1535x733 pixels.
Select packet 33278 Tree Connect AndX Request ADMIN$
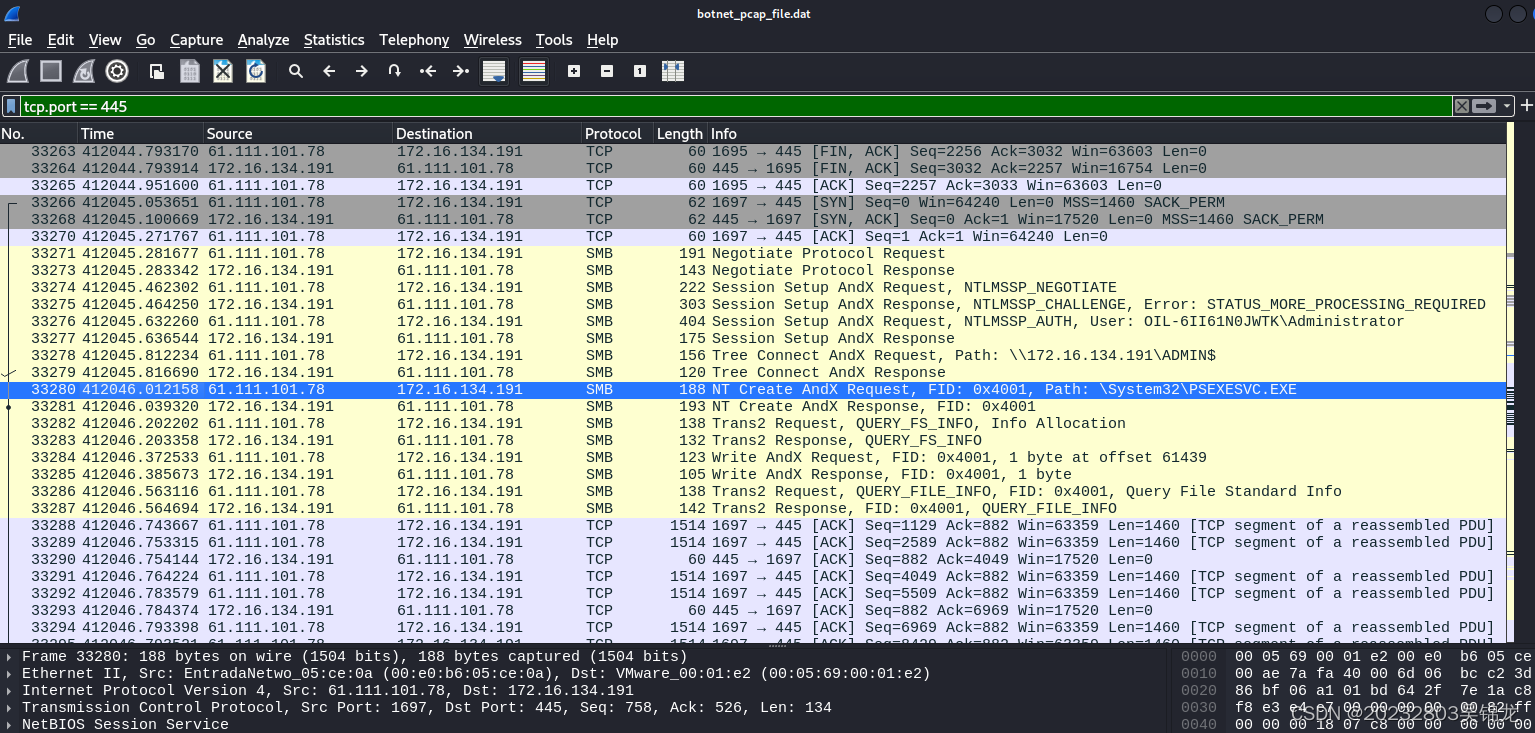[753, 355]
